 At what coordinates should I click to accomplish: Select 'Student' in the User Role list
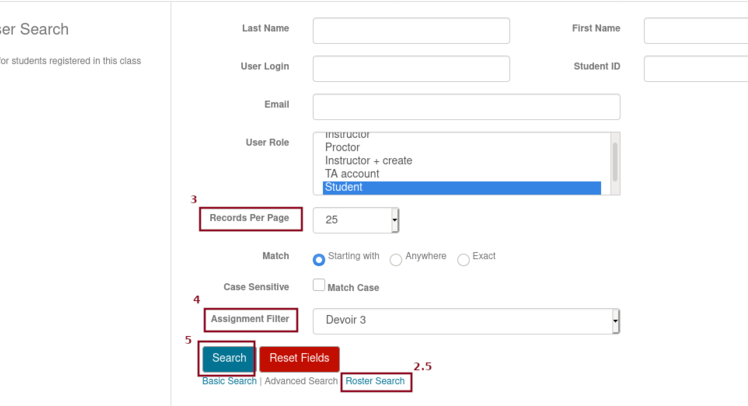pos(462,187)
